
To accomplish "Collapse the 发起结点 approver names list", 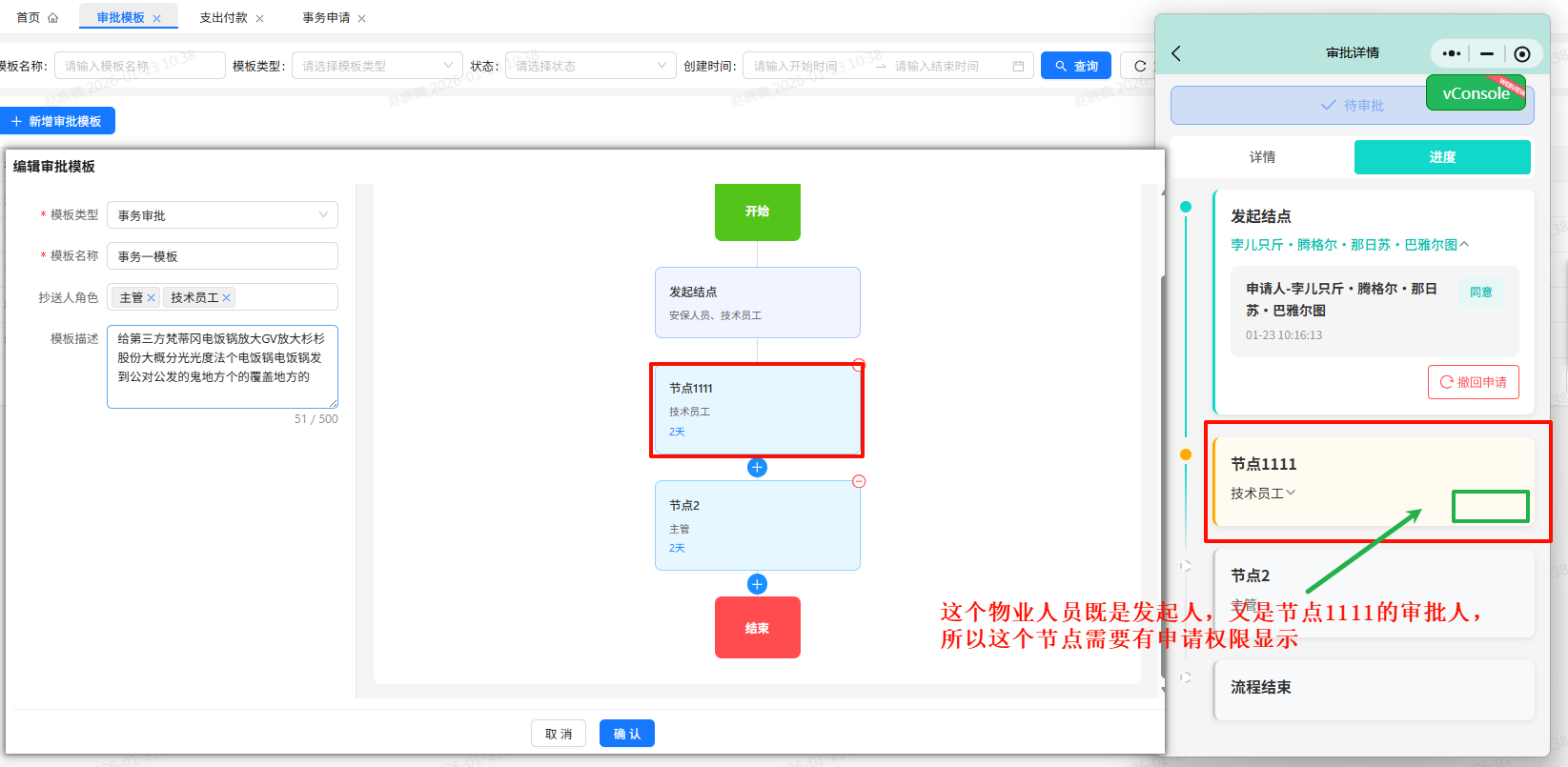I will (x=1464, y=245).
